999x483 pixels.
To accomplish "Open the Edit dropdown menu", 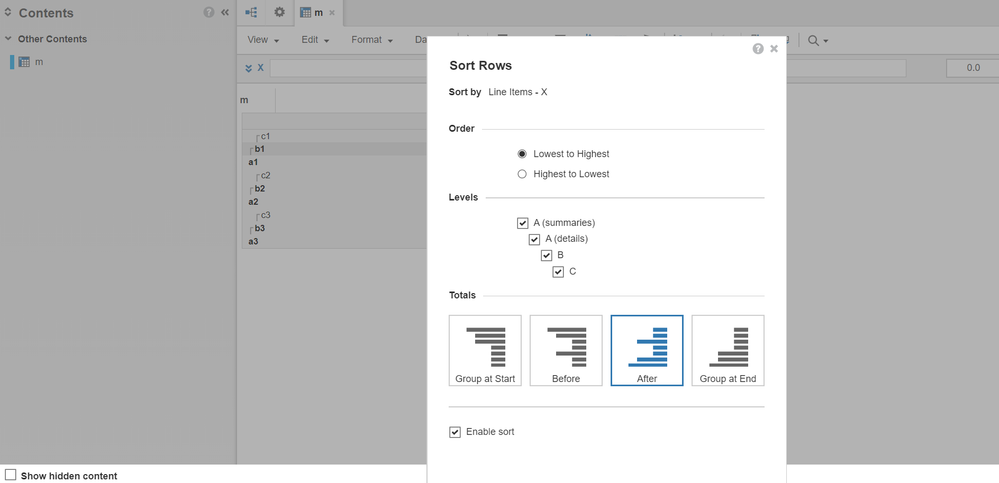I will [x=315, y=40].
